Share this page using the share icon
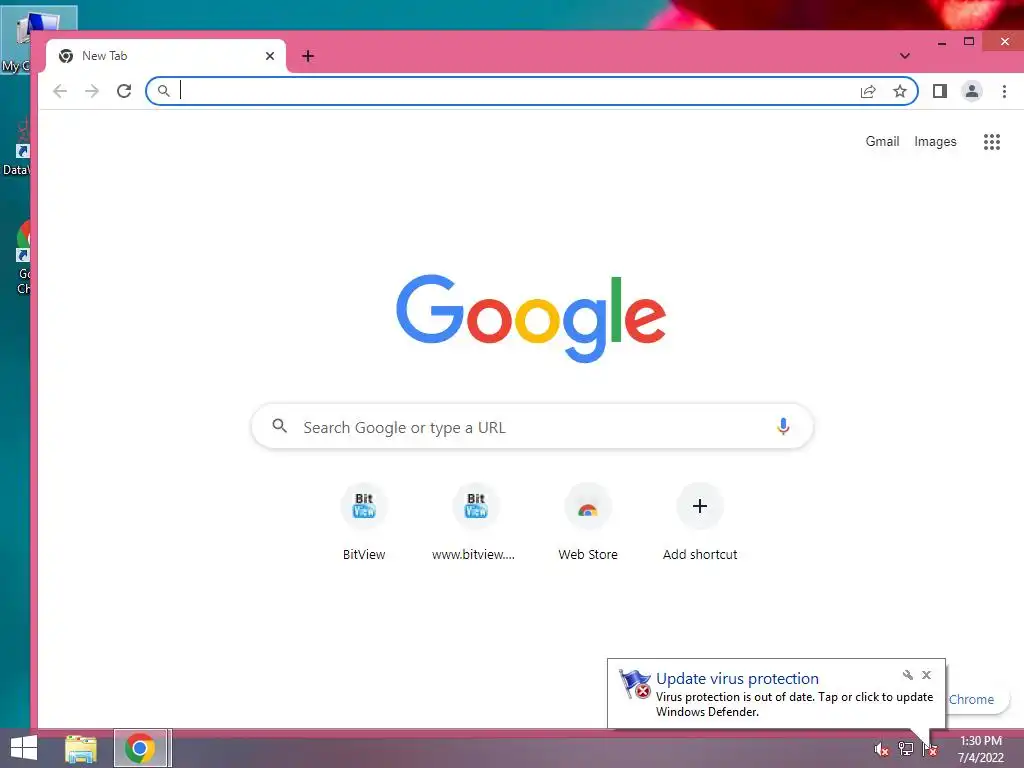 (868, 91)
